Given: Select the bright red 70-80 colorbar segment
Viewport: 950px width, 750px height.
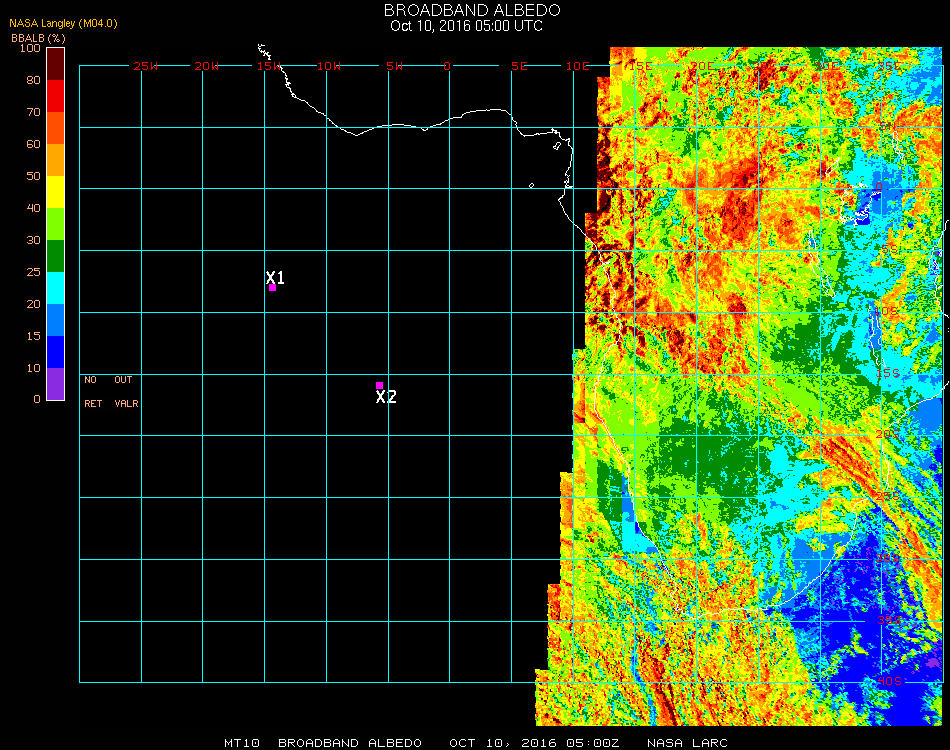Looking at the screenshot, I should click(x=55, y=96).
